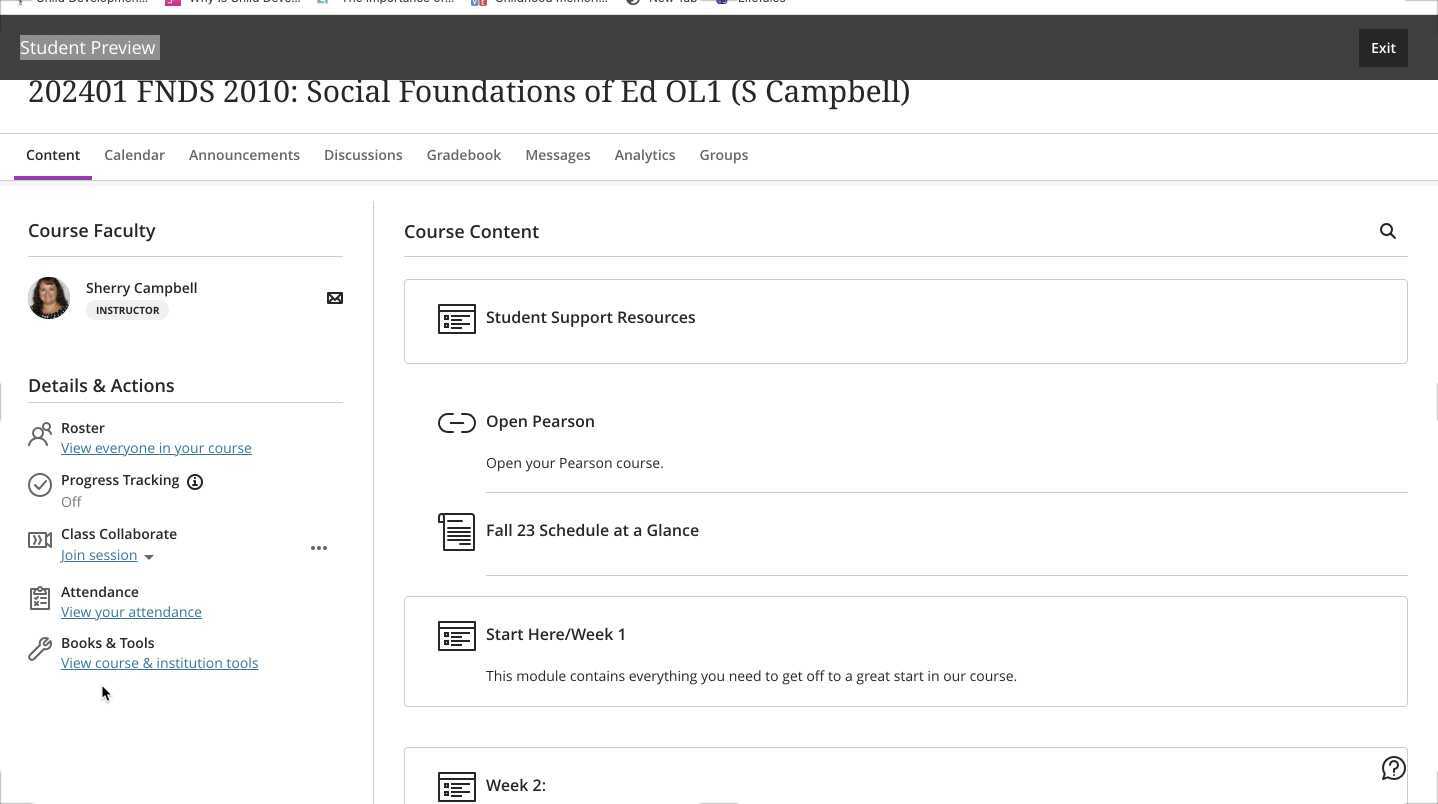Expand the Join session dropdown arrow
This screenshot has width=1438, height=804.
149,557
